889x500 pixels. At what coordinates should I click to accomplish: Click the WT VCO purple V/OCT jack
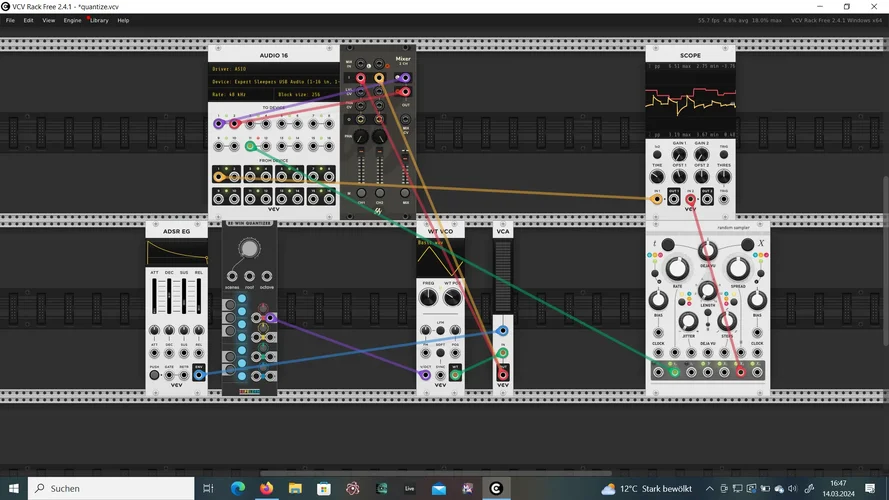coord(425,375)
